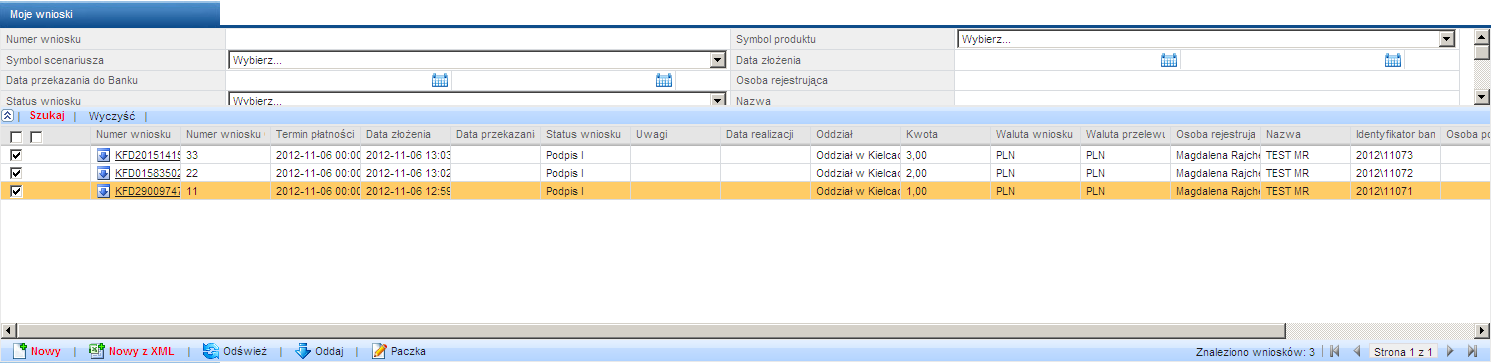Click arrow icon in row KFD20151415
This screenshot has width=1496, height=363.
click(x=104, y=156)
